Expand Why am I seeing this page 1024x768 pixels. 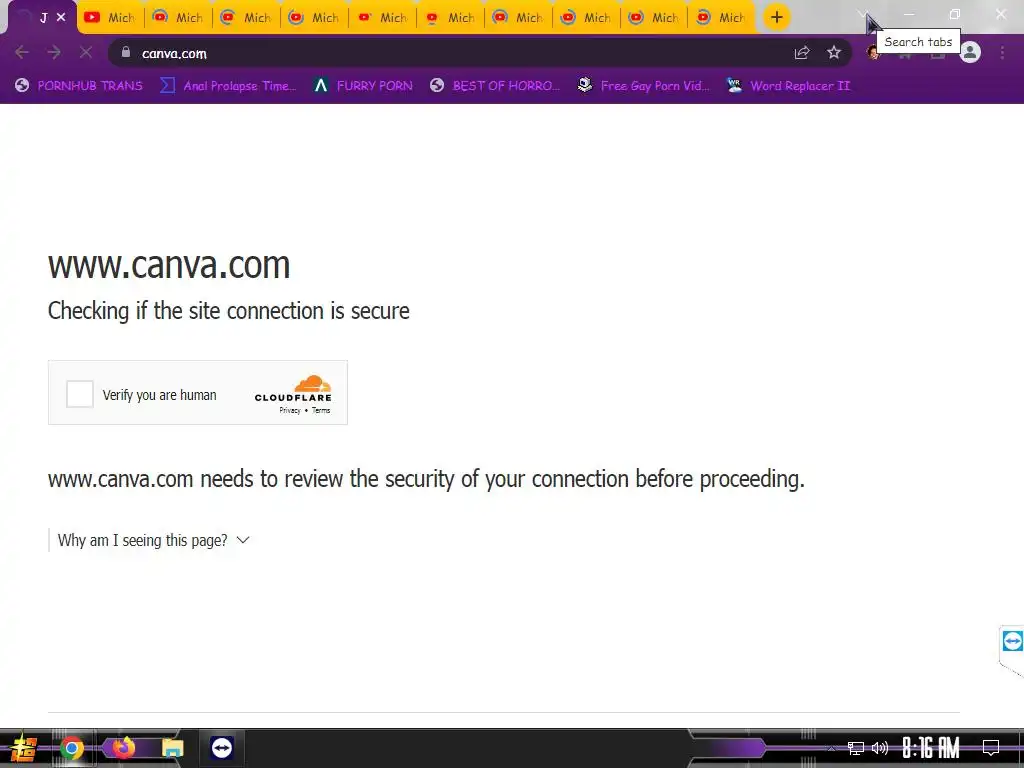click(x=153, y=541)
